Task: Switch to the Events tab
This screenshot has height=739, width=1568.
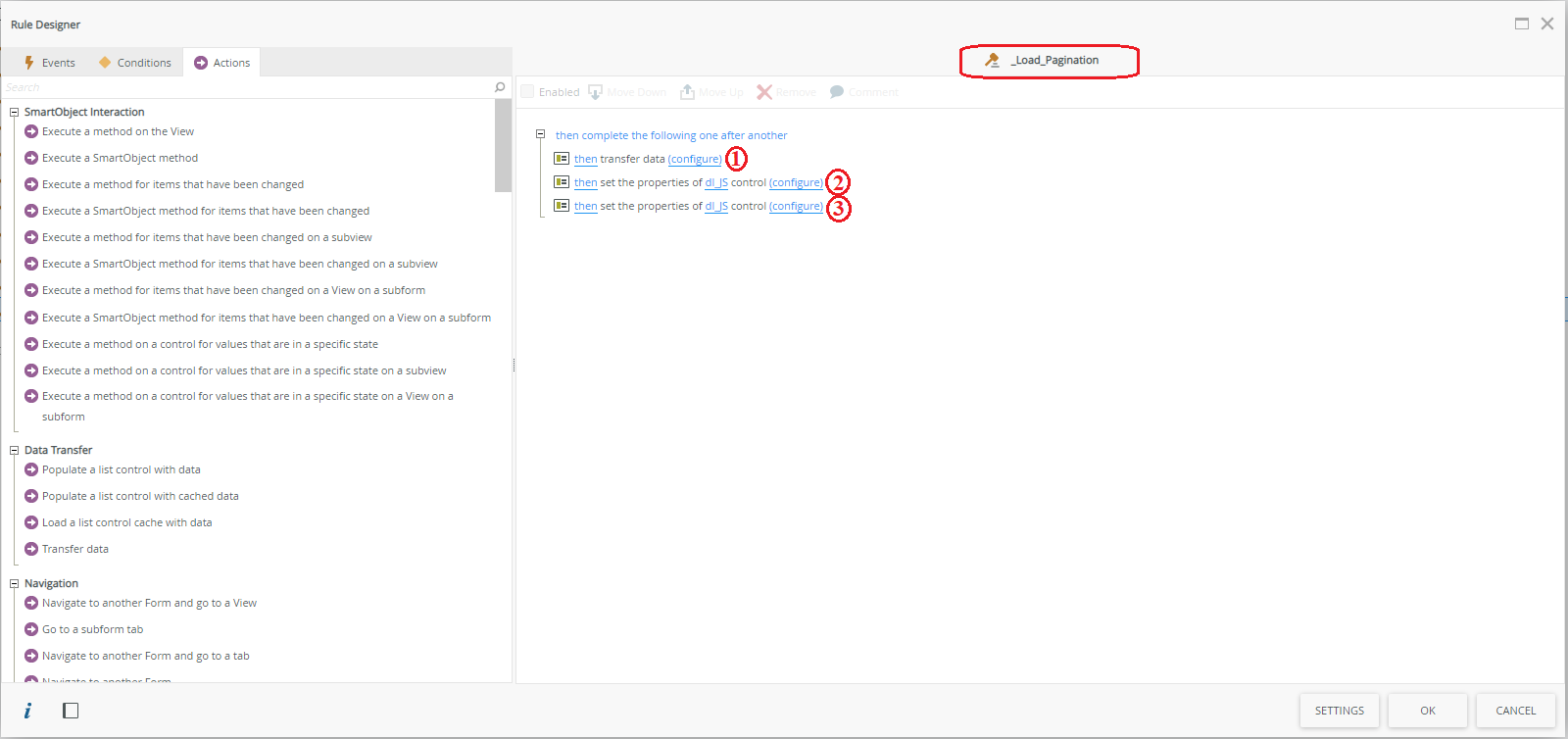Action: pyautogui.click(x=49, y=63)
